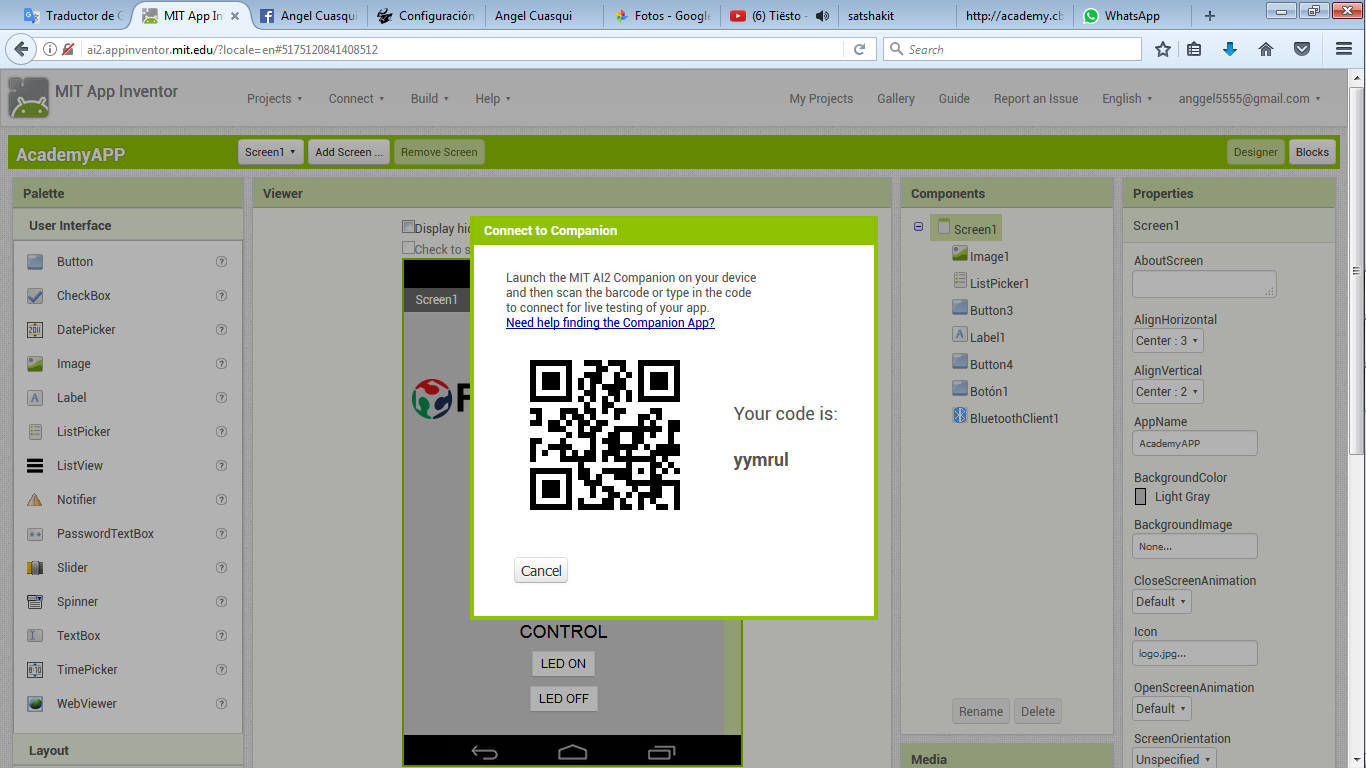This screenshot has height=768, width=1366.
Task: Open help for Button component
Action: [x=222, y=262]
